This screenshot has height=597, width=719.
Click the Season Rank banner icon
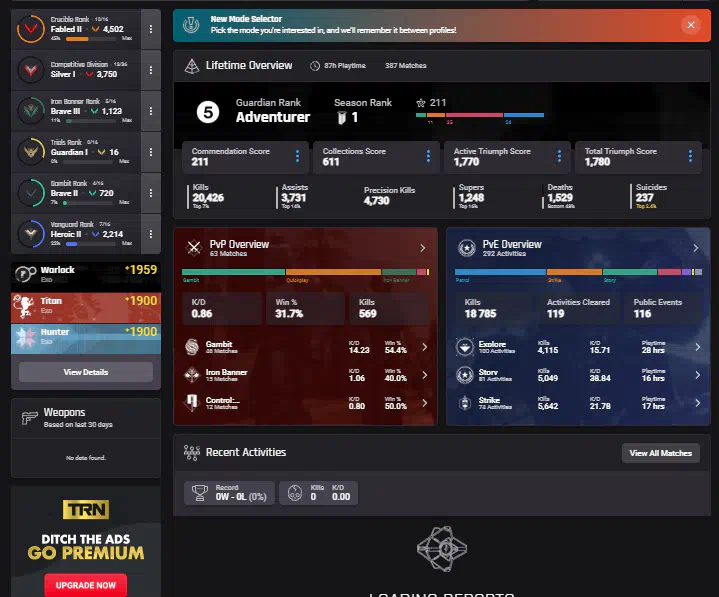click(342, 118)
